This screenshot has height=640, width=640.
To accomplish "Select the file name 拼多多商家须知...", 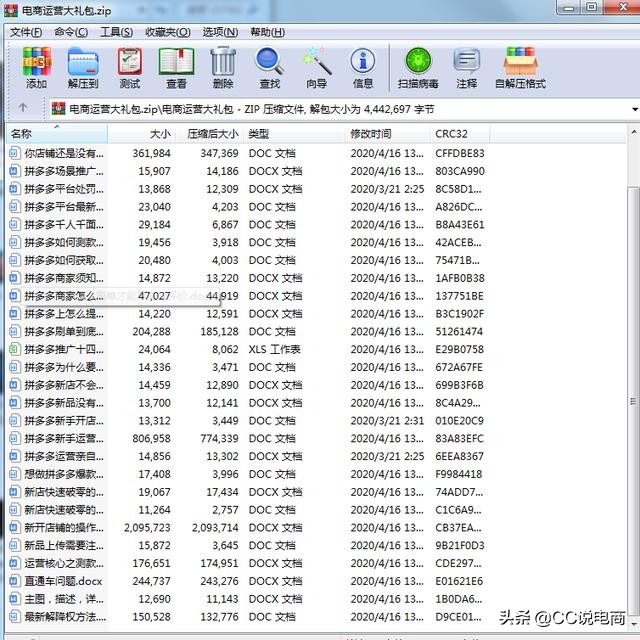I will 64,278.
